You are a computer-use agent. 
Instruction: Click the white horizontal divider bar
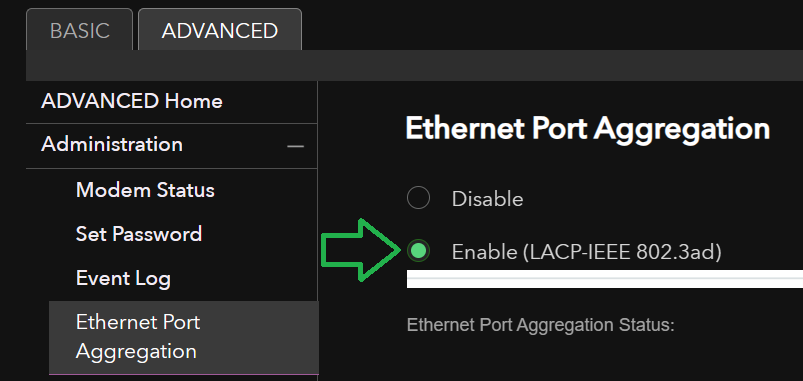(x=605, y=279)
